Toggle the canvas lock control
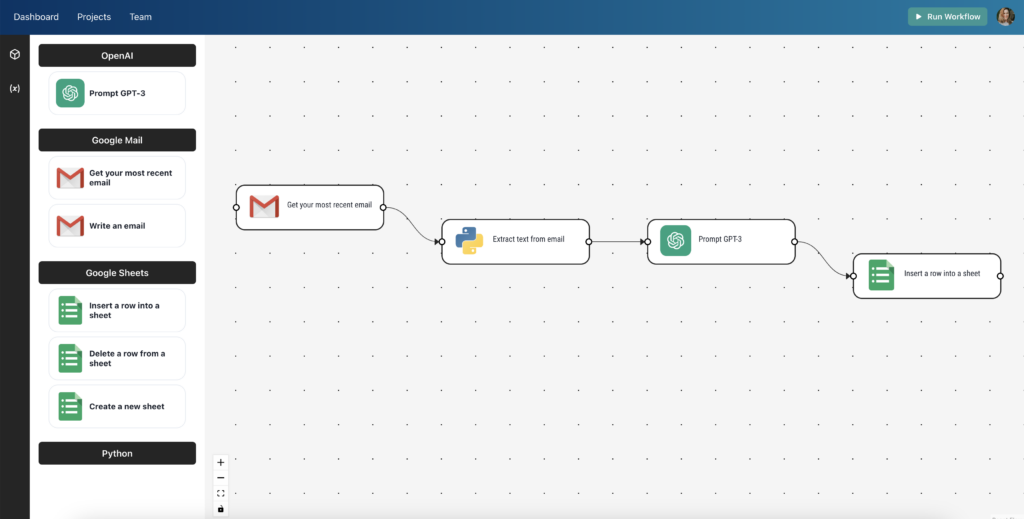The height and width of the screenshot is (519, 1024). (221, 509)
